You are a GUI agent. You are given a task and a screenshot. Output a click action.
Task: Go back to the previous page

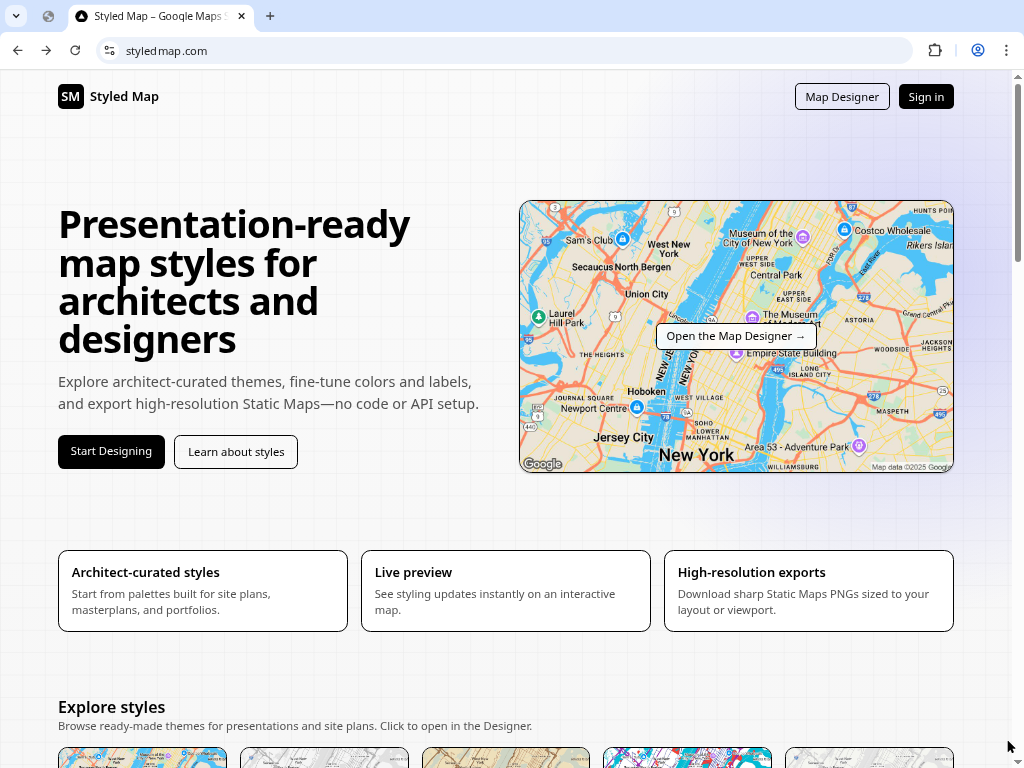coord(18,50)
